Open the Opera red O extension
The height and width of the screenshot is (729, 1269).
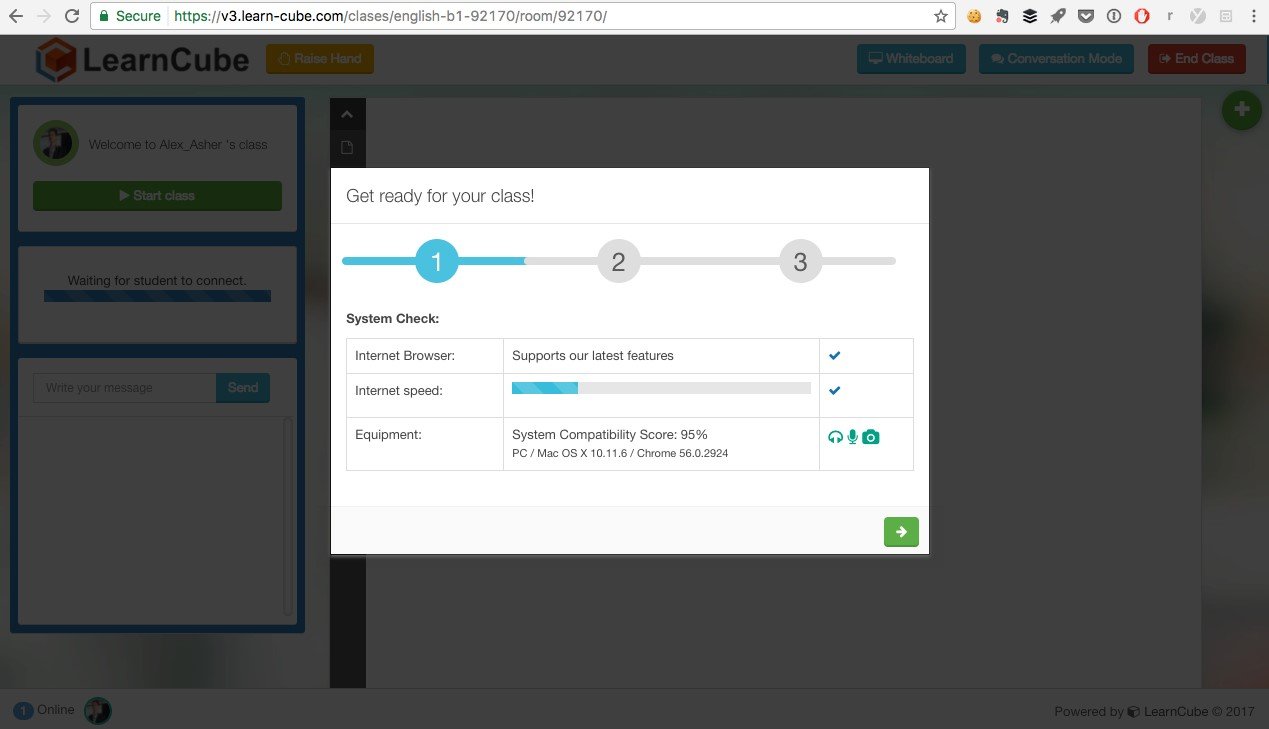1141,16
